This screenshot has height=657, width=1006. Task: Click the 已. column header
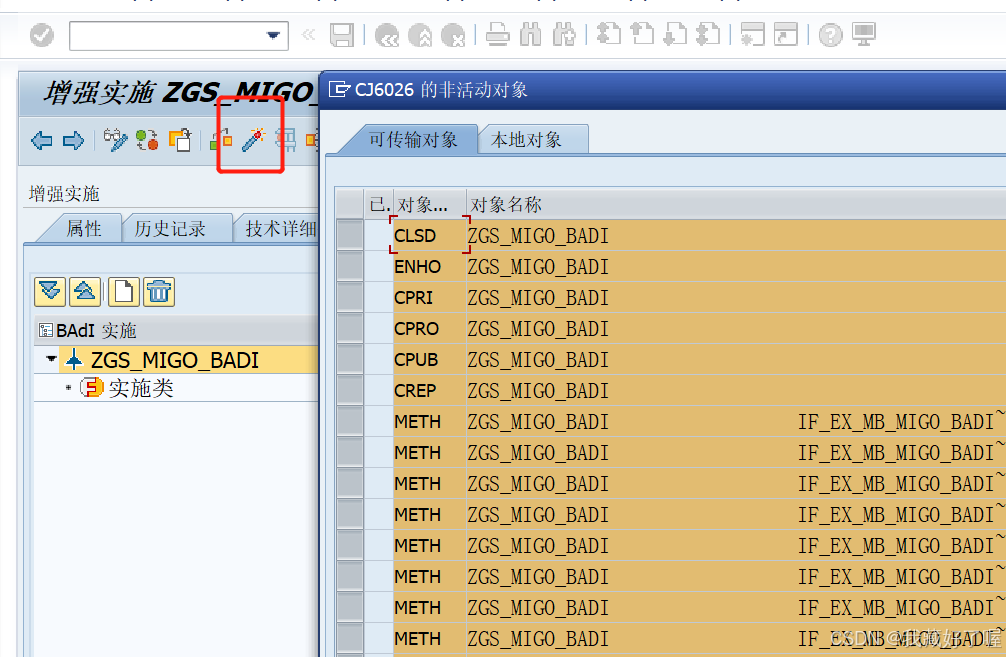pos(379,205)
